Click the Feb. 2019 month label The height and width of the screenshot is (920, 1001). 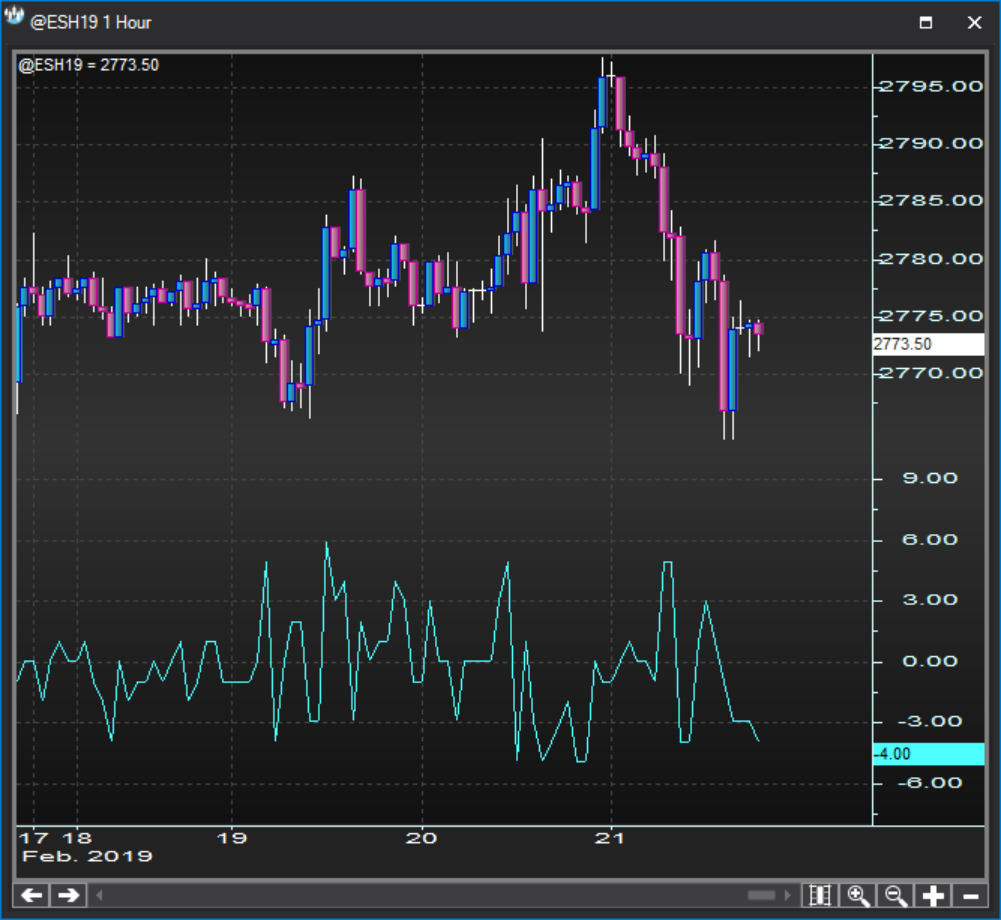click(x=87, y=856)
